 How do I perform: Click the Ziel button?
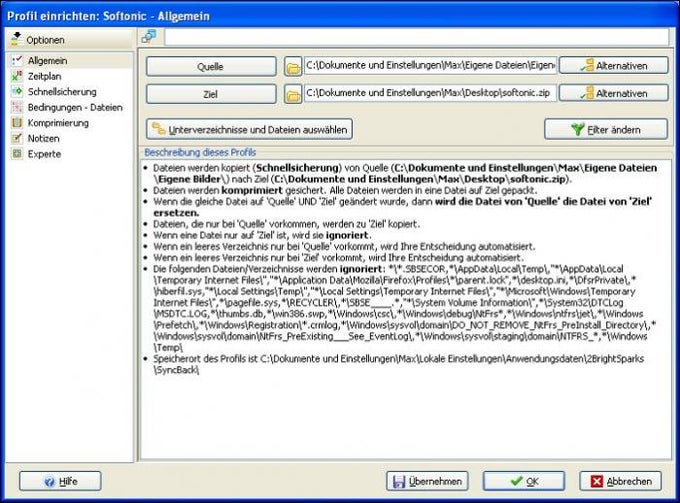click(211, 94)
